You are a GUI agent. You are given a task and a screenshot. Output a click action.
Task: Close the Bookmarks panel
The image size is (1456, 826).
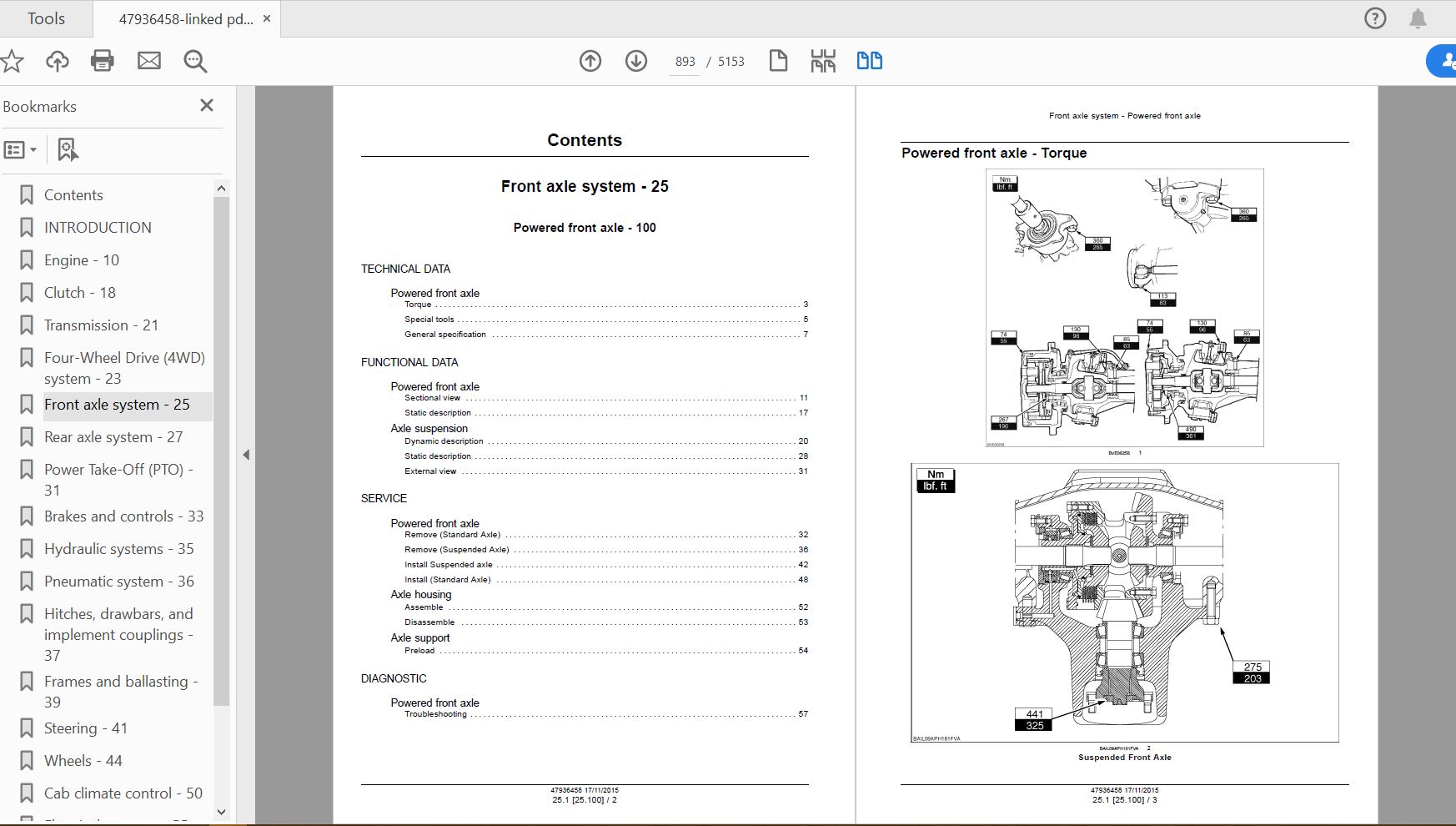click(x=207, y=105)
